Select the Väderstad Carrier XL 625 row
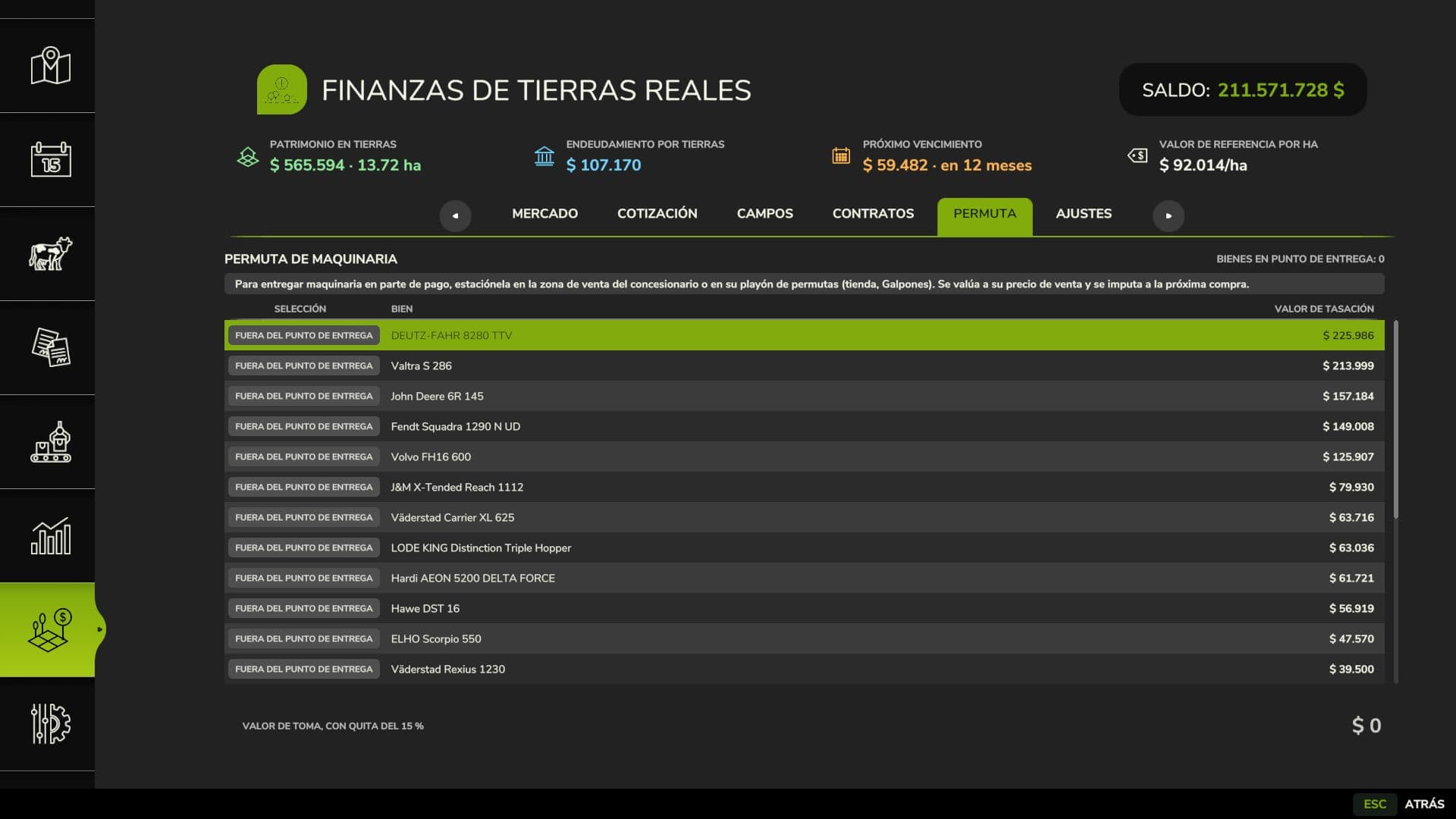 804,517
